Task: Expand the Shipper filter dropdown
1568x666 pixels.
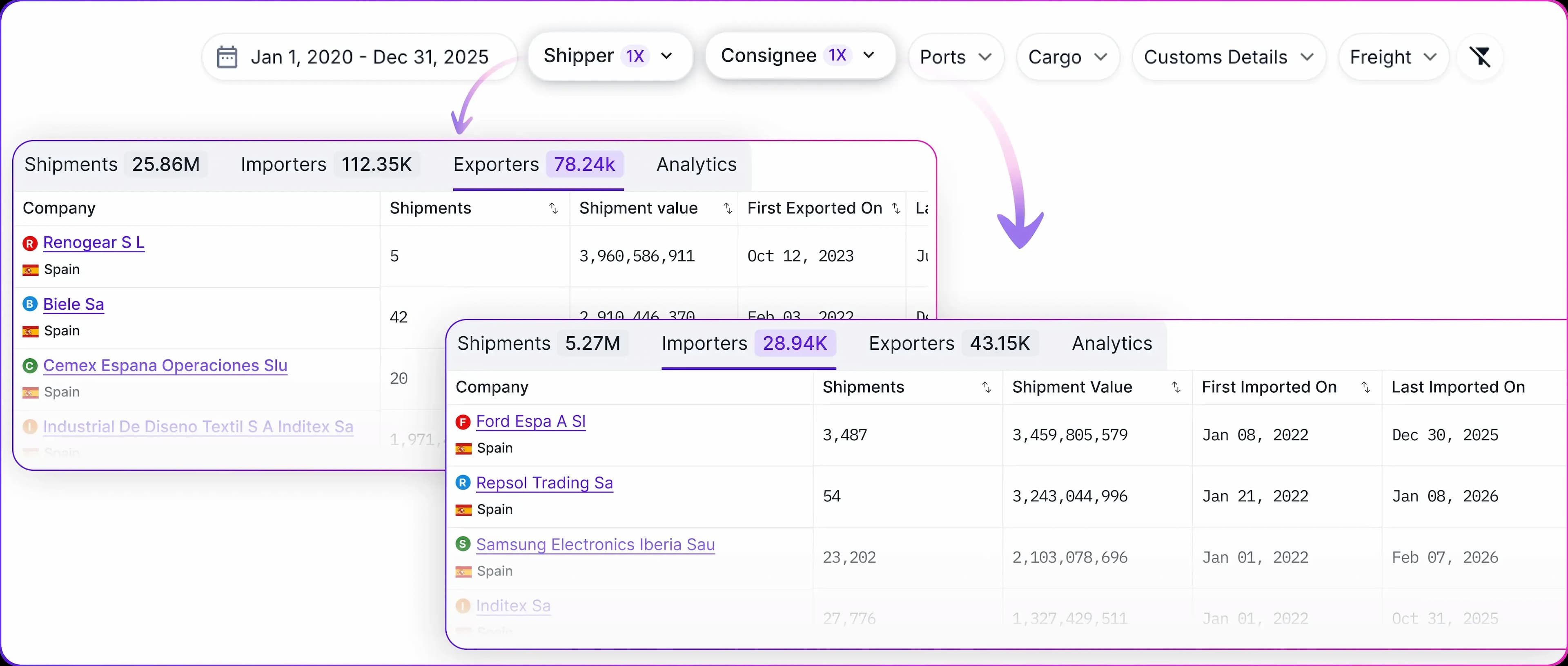Action: click(609, 56)
